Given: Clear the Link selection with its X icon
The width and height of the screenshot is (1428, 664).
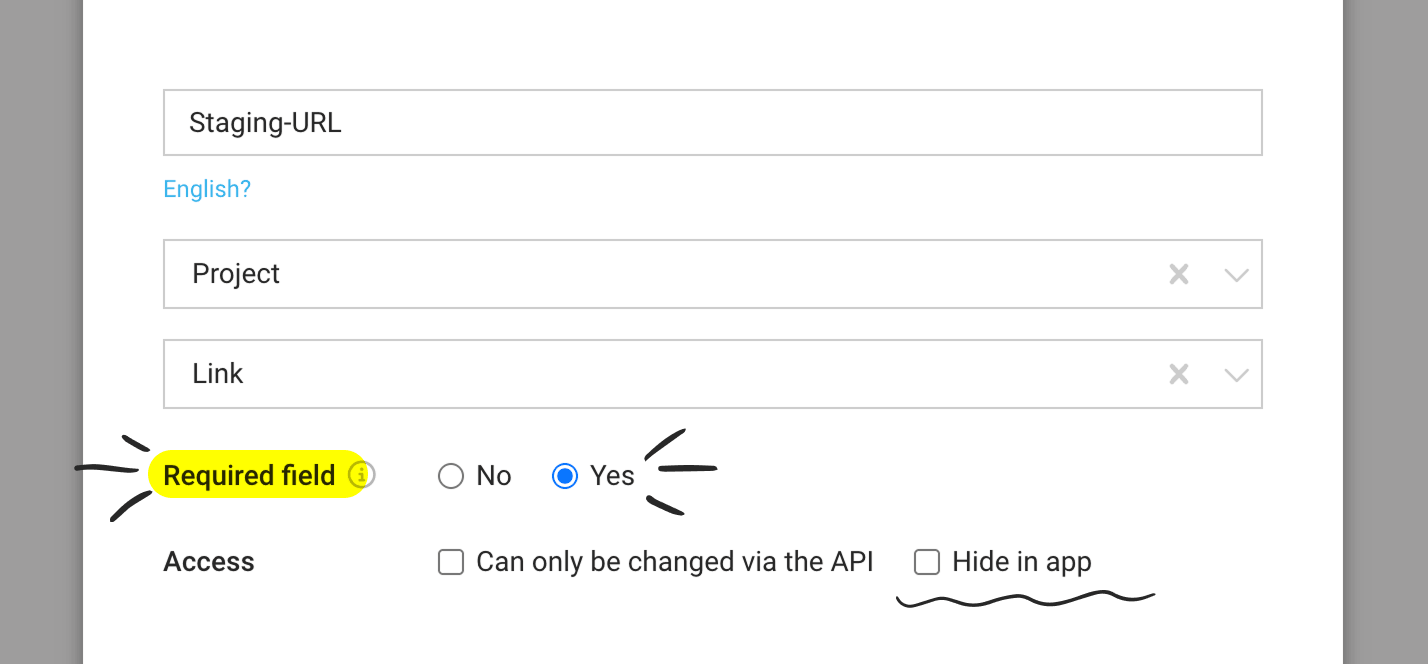Looking at the screenshot, I should [x=1179, y=374].
